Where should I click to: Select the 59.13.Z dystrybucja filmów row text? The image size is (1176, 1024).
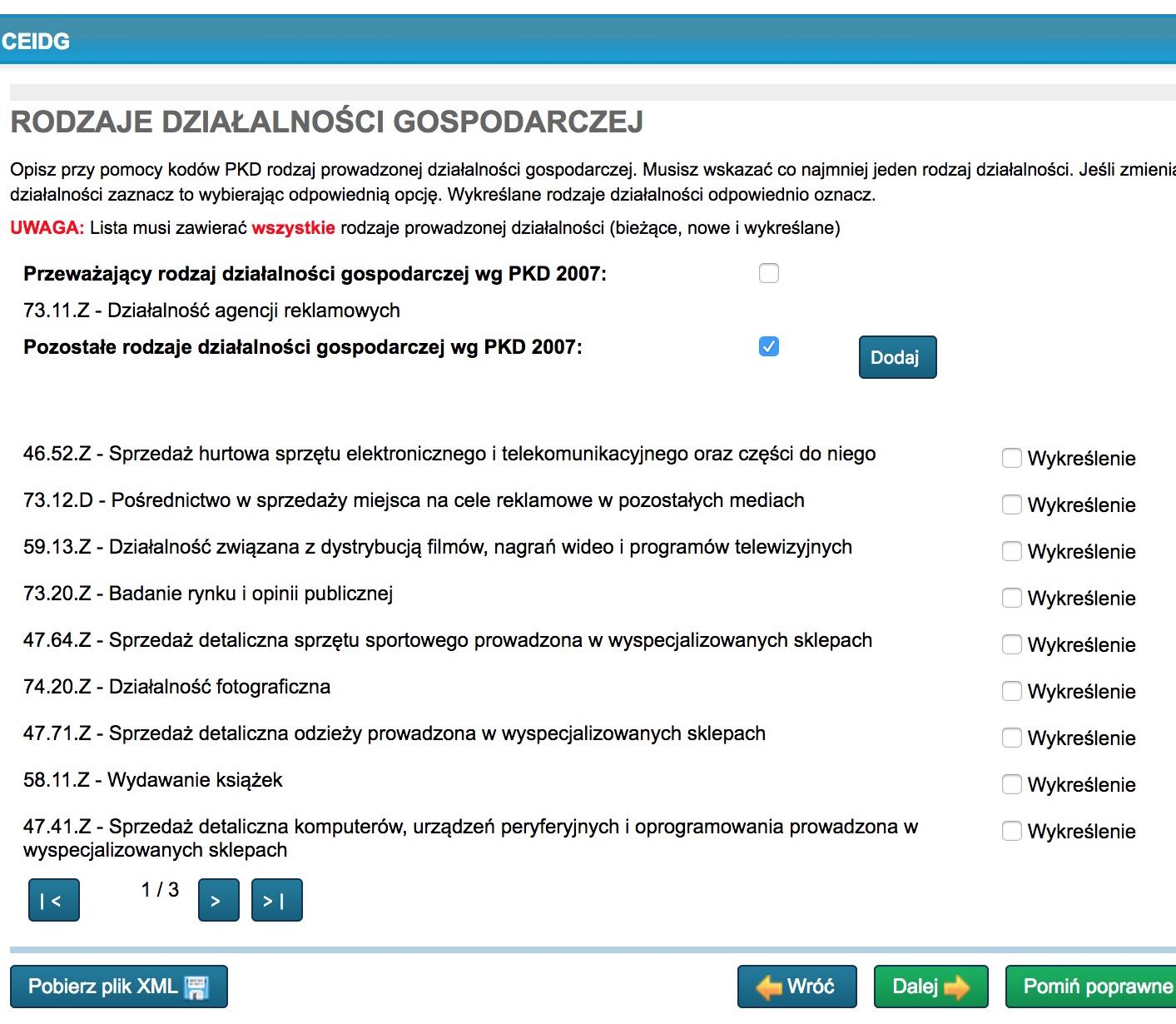click(x=438, y=547)
